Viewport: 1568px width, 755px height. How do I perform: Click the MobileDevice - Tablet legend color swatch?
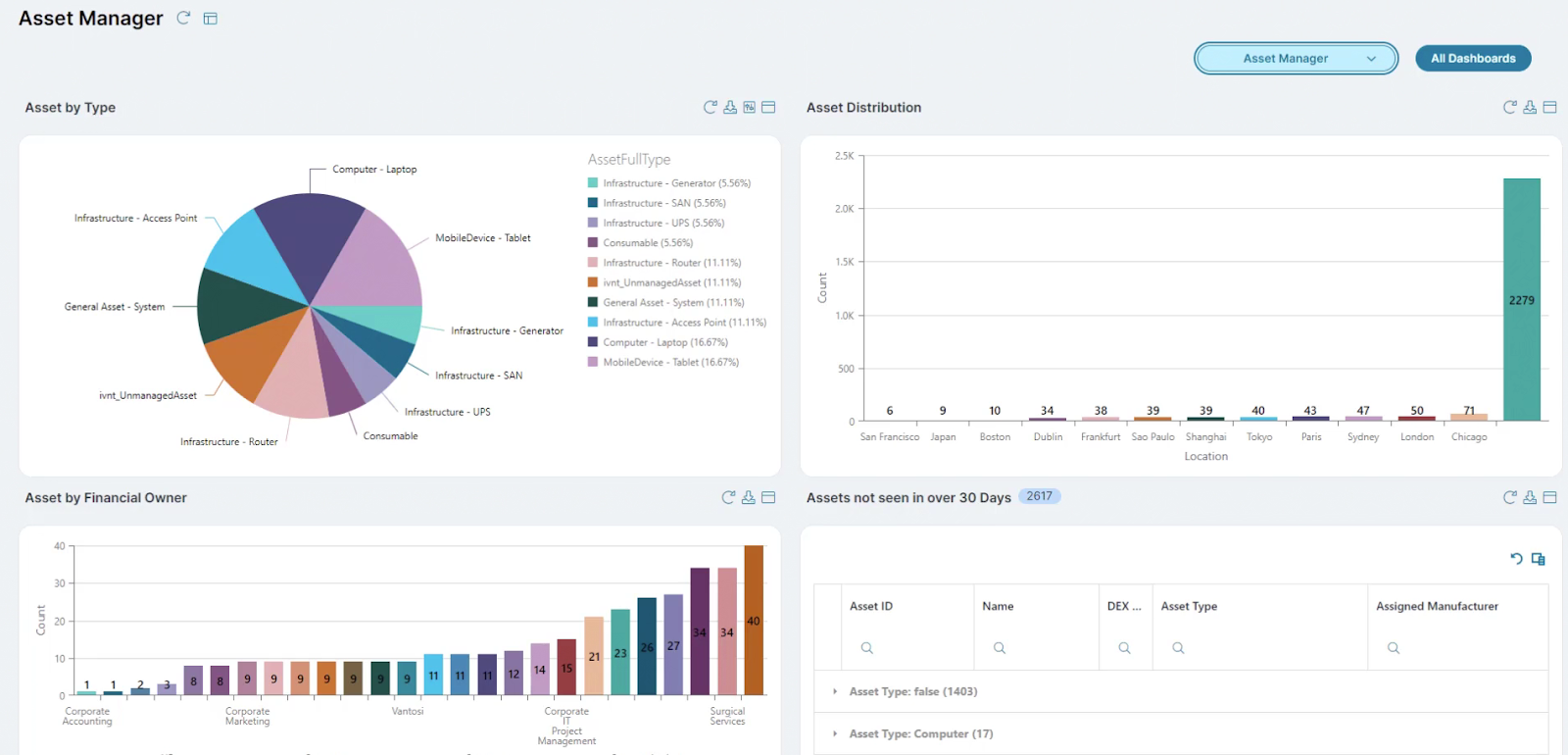point(593,362)
